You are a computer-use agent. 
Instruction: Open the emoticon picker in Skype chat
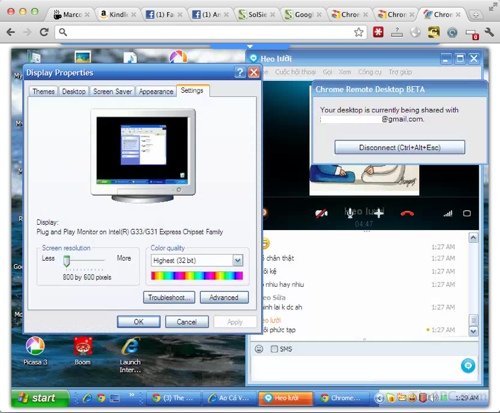(259, 349)
